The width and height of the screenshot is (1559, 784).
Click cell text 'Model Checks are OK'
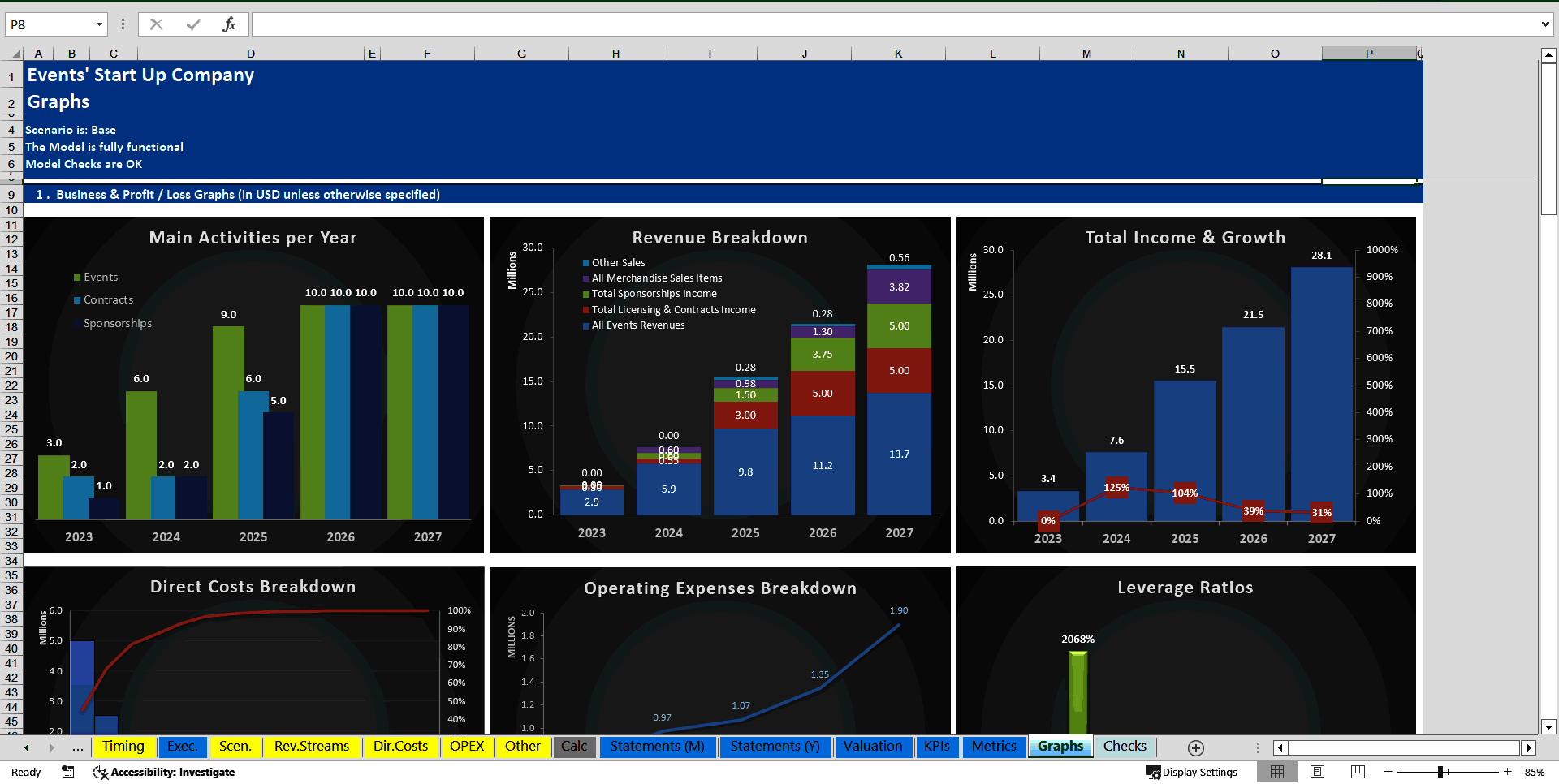[x=84, y=164]
